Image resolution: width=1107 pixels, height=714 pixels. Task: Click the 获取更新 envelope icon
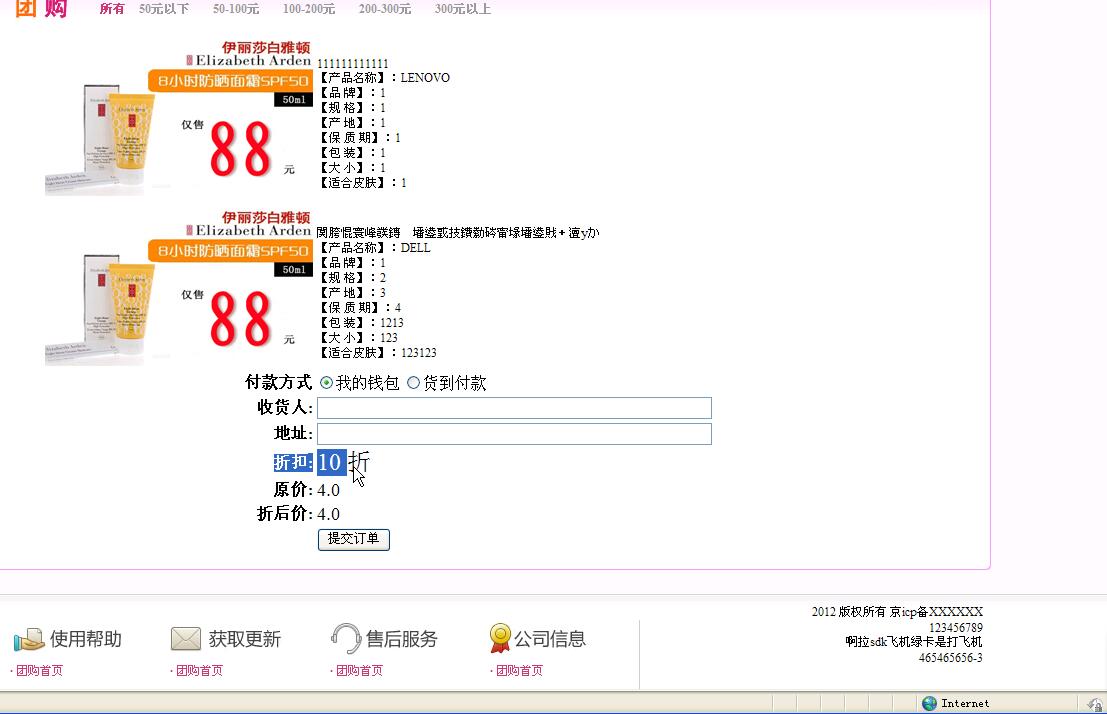pyautogui.click(x=186, y=638)
